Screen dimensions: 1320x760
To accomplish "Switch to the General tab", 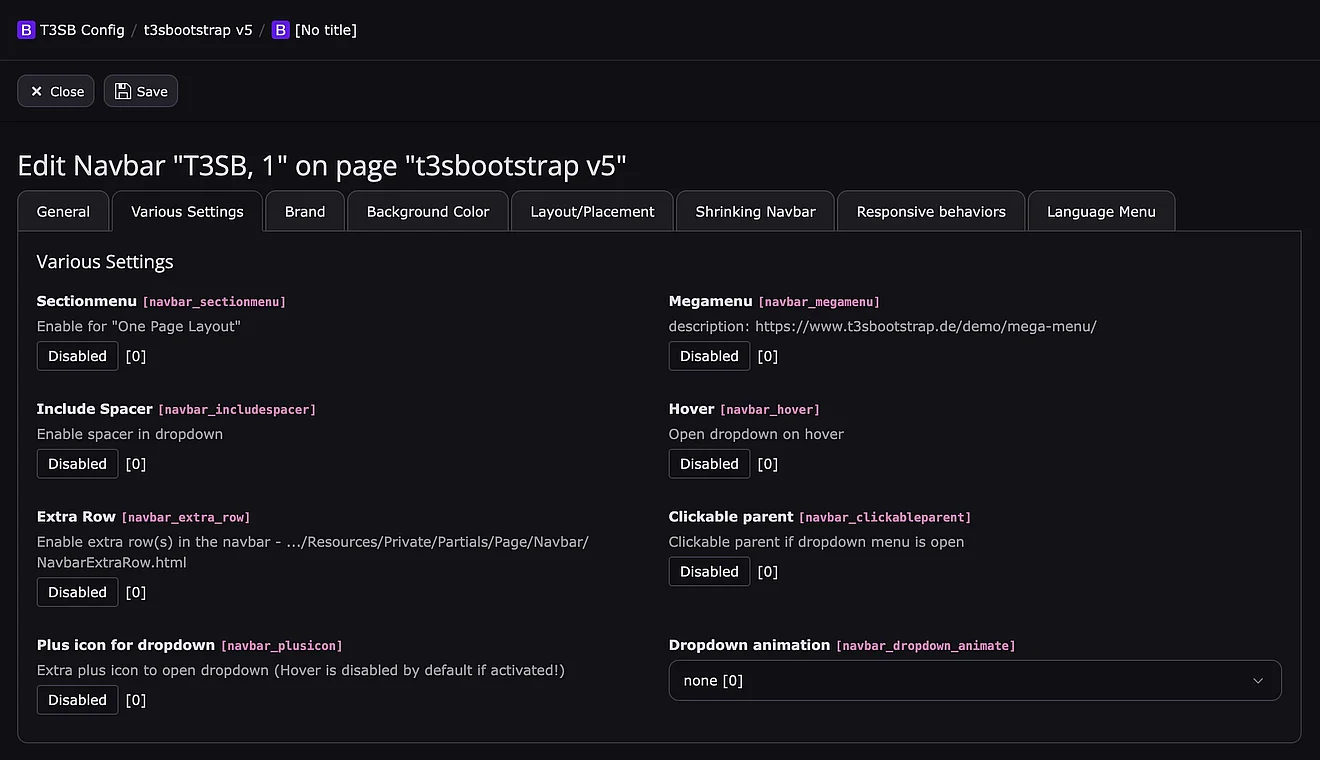I will pyautogui.click(x=63, y=212).
